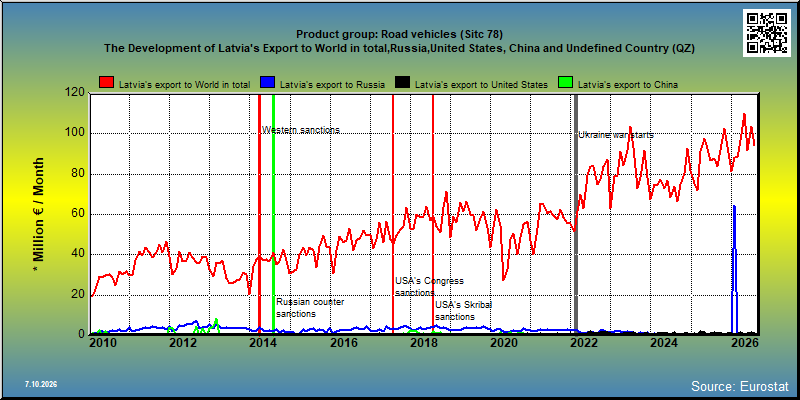Click the x-axis year label 2020
This screenshot has width=800, height=400.
point(504,343)
